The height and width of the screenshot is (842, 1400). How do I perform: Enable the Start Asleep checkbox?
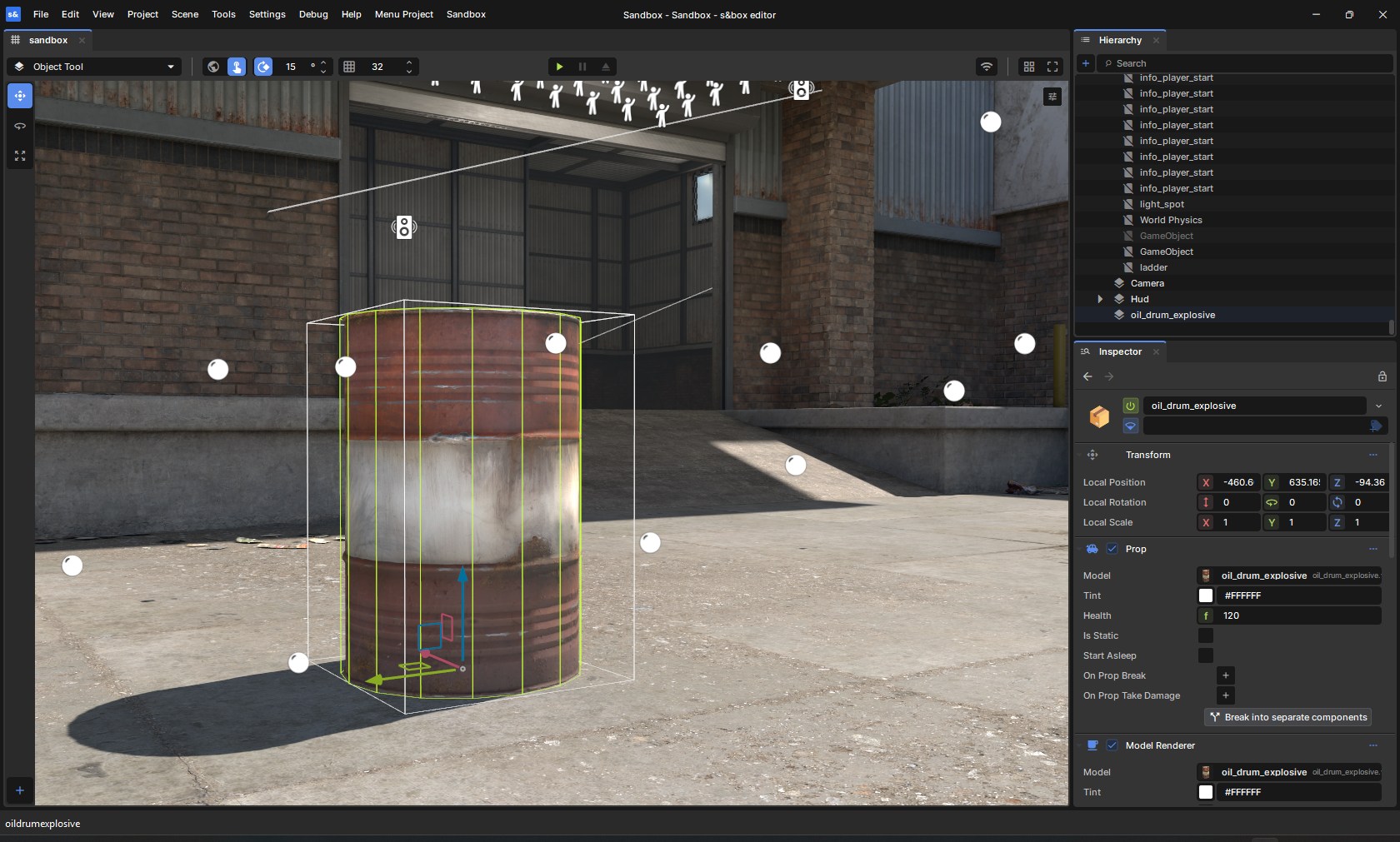tap(1205, 656)
